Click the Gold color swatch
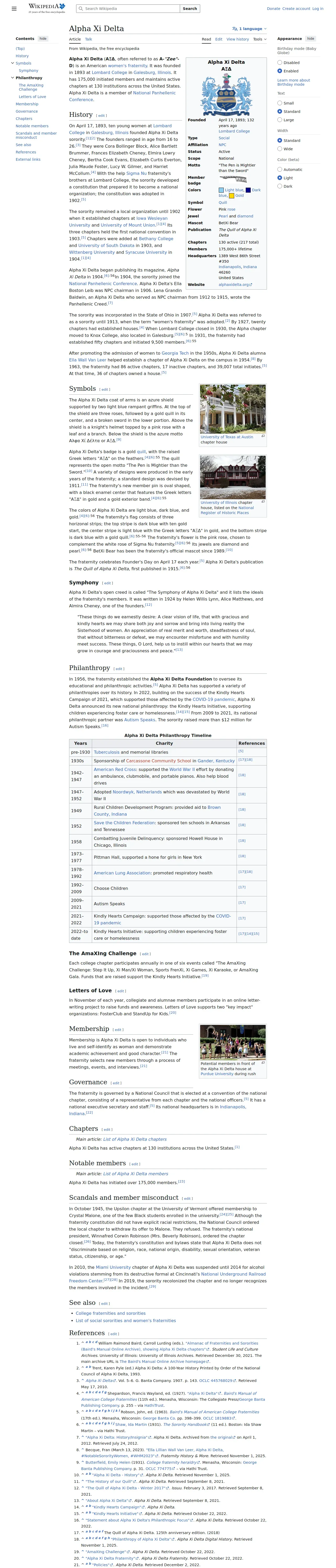 point(232,196)
